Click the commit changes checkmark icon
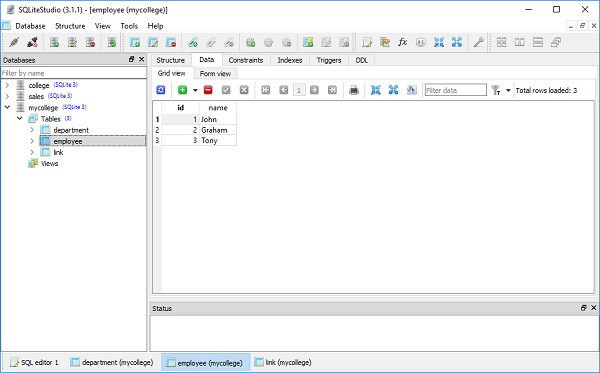Screen dimensions: 600x373 [226, 90]
